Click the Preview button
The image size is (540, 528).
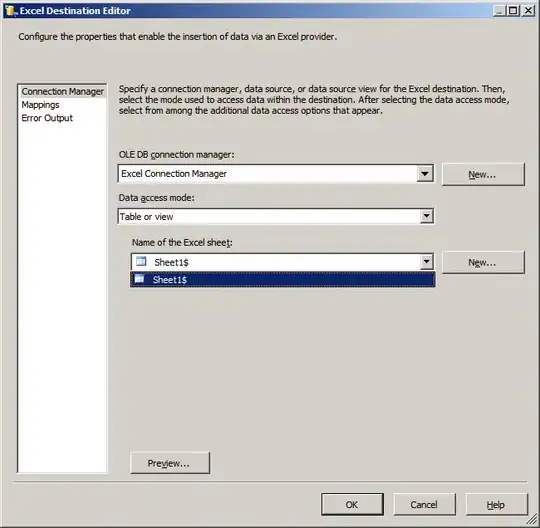coord(170,463)
